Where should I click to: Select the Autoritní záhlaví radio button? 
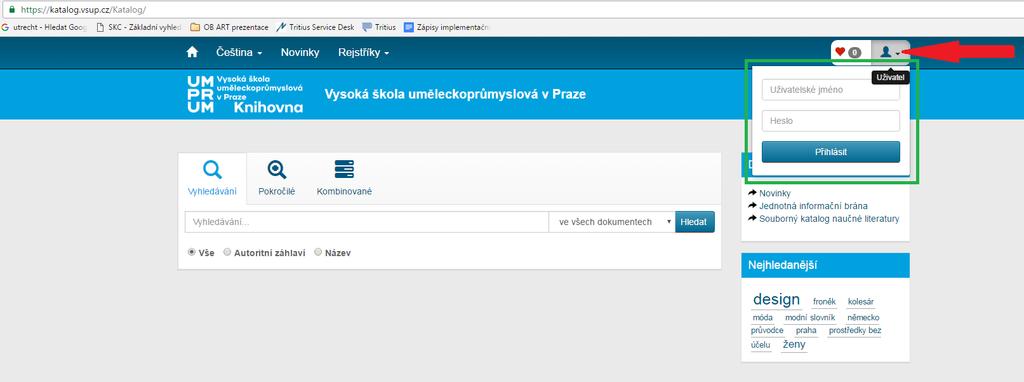click(x=227, y=252)
